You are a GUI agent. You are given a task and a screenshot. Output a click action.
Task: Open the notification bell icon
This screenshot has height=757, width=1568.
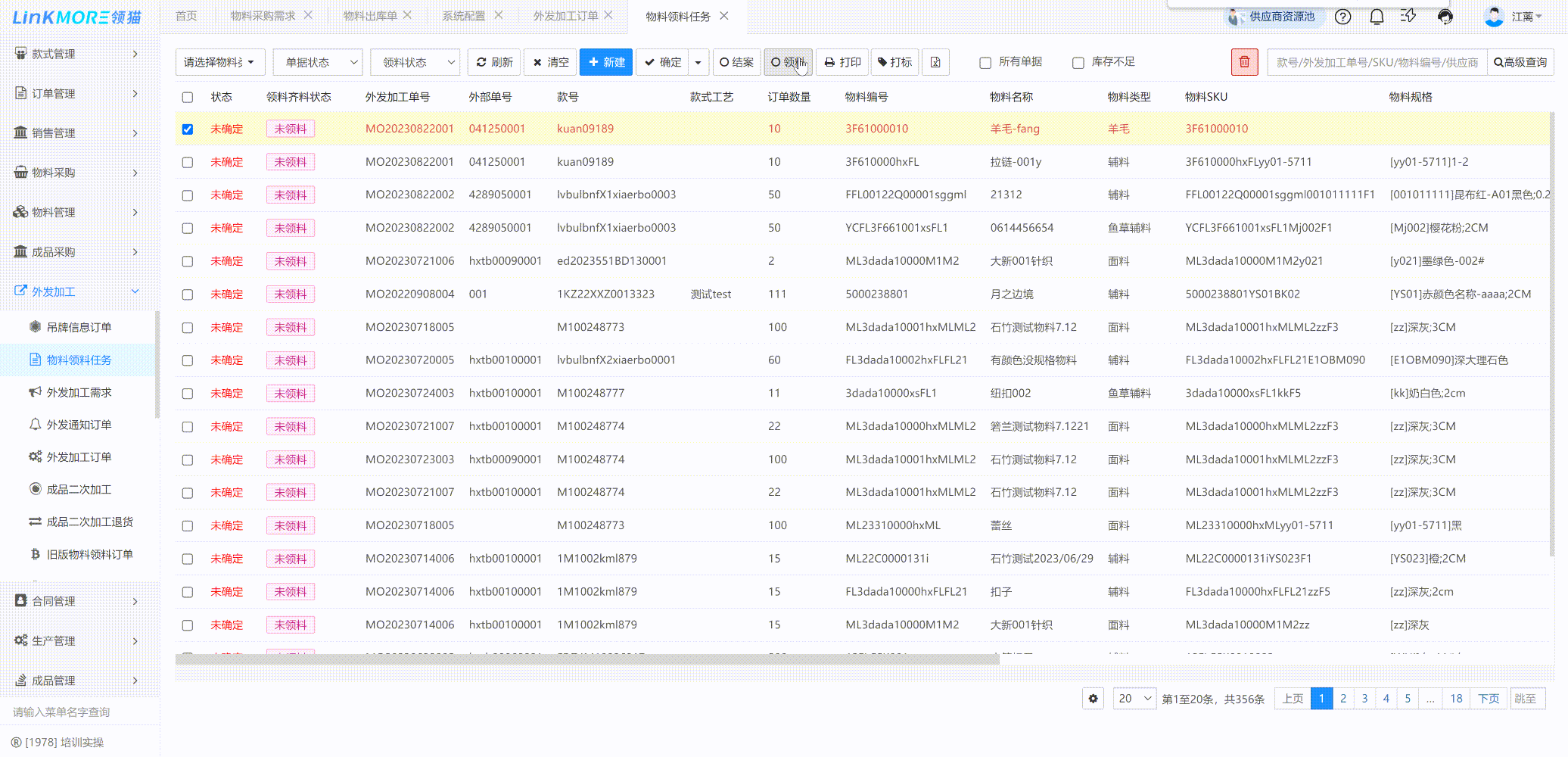click(x=1377, y=17)
